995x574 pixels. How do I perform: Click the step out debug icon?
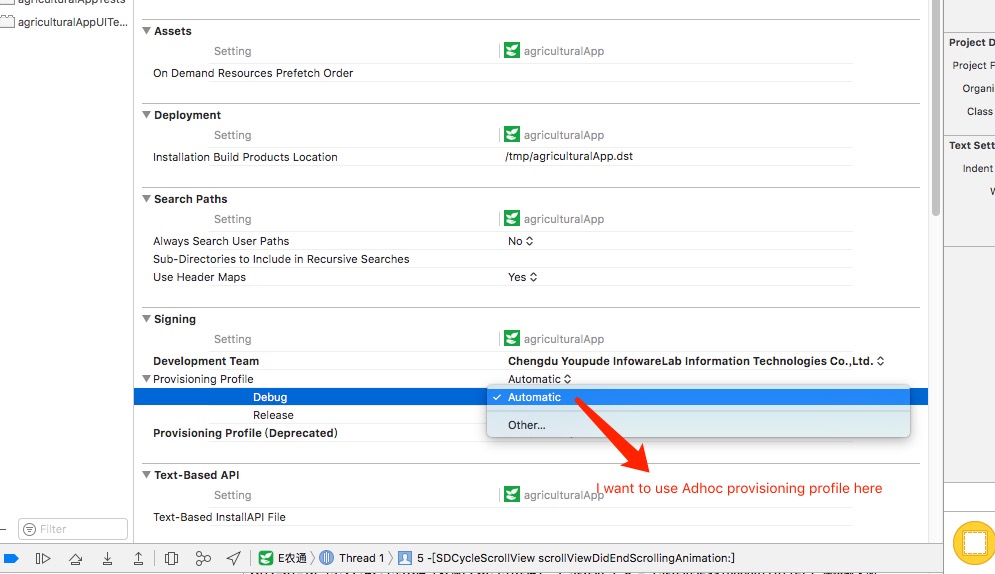tap(138, 558)
